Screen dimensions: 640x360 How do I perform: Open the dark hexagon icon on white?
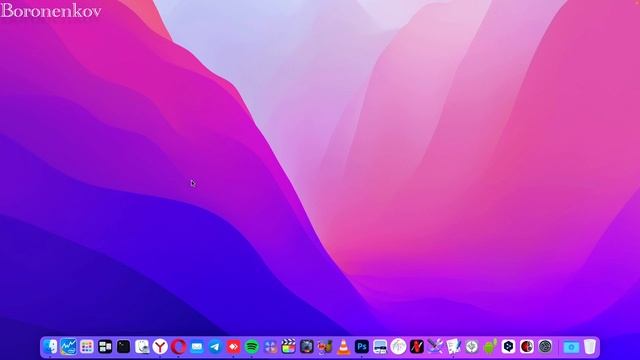pyautogui.click(x=509, y=347)
